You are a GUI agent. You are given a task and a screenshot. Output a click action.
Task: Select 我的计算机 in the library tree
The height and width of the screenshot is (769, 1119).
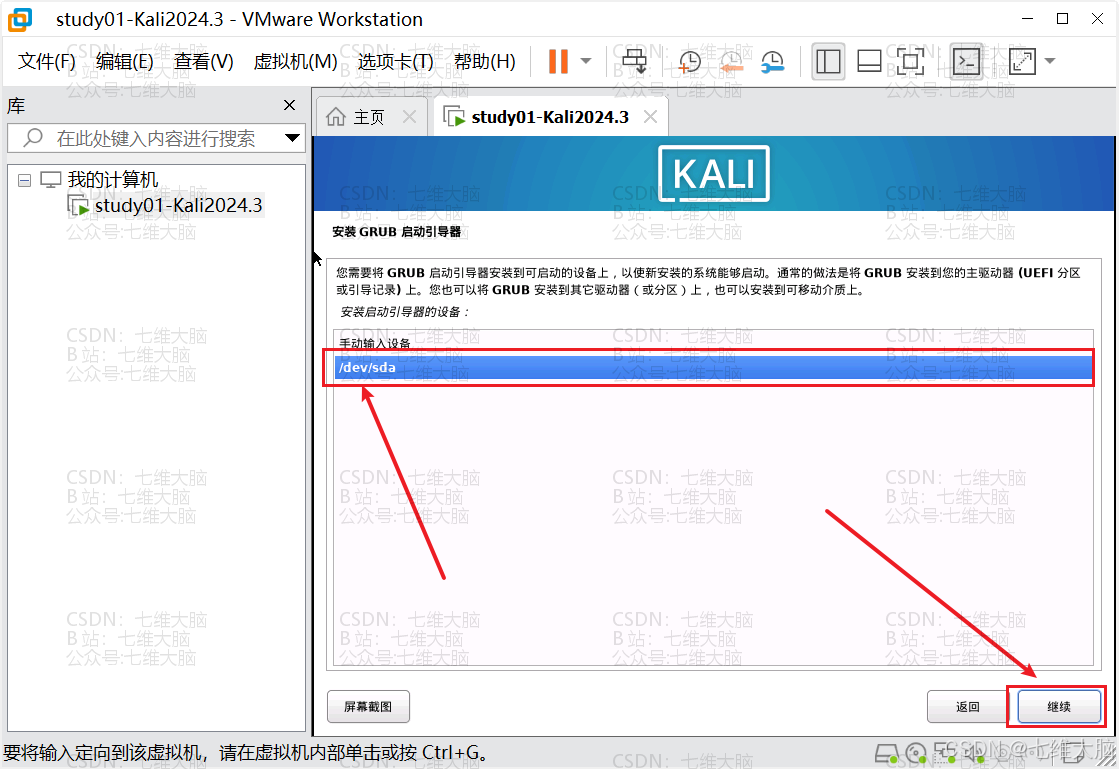click(x=113, y=180)
